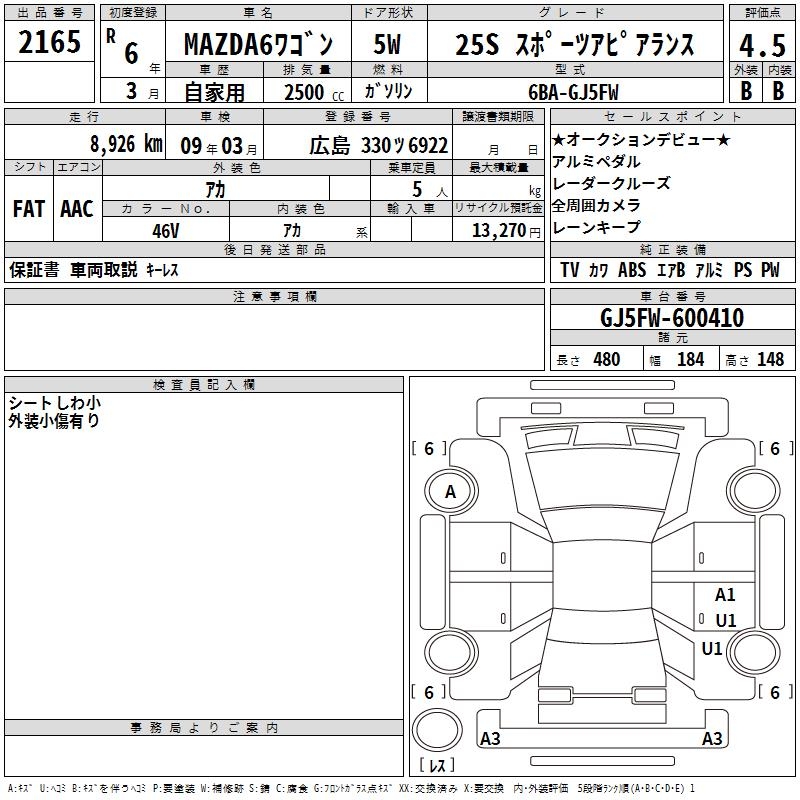Click the front-right wheel circle
The height and width of the screenshot is (800, 800).
click(754, 492)
